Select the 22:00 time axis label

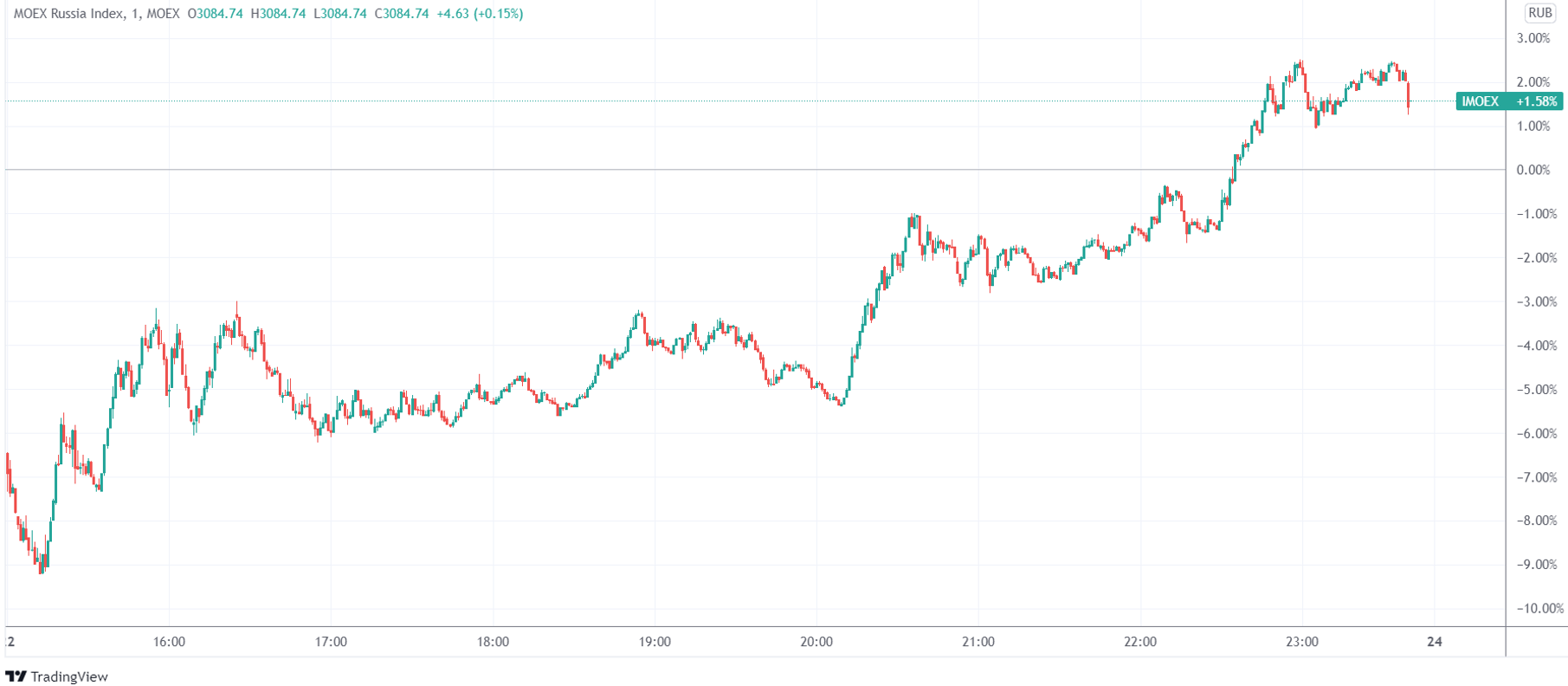1140,642
